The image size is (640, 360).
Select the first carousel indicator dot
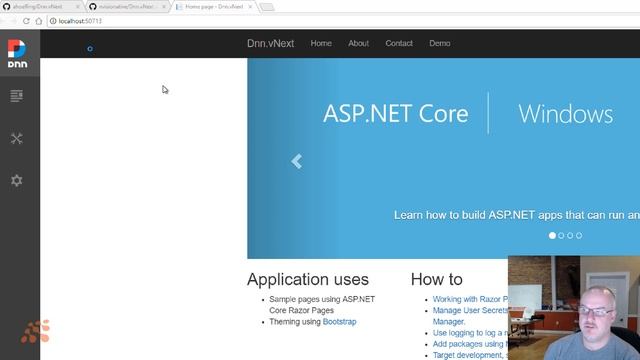552,236
